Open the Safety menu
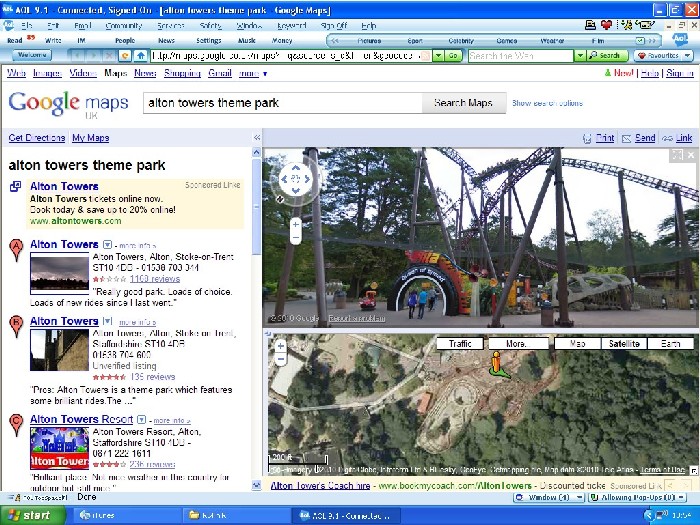Screen dimensions: 700x525 tap(211, 26)
